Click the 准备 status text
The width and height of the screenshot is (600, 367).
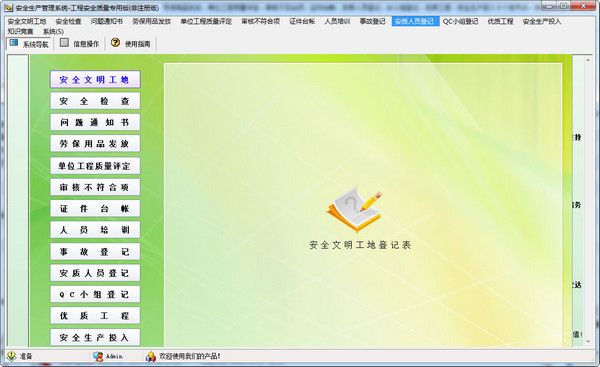(x=26, y=356)
